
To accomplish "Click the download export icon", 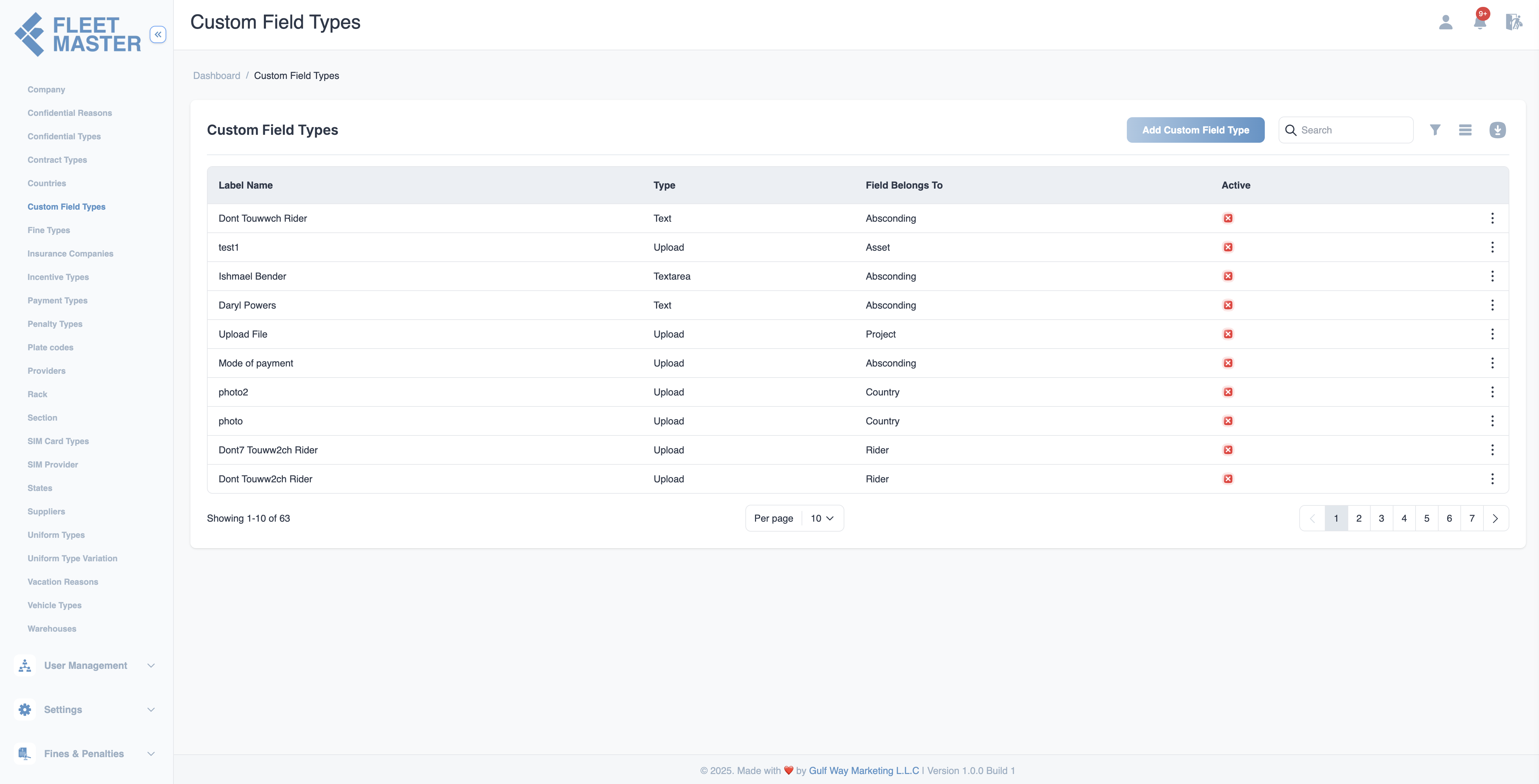I will [x=1497, y=130].
